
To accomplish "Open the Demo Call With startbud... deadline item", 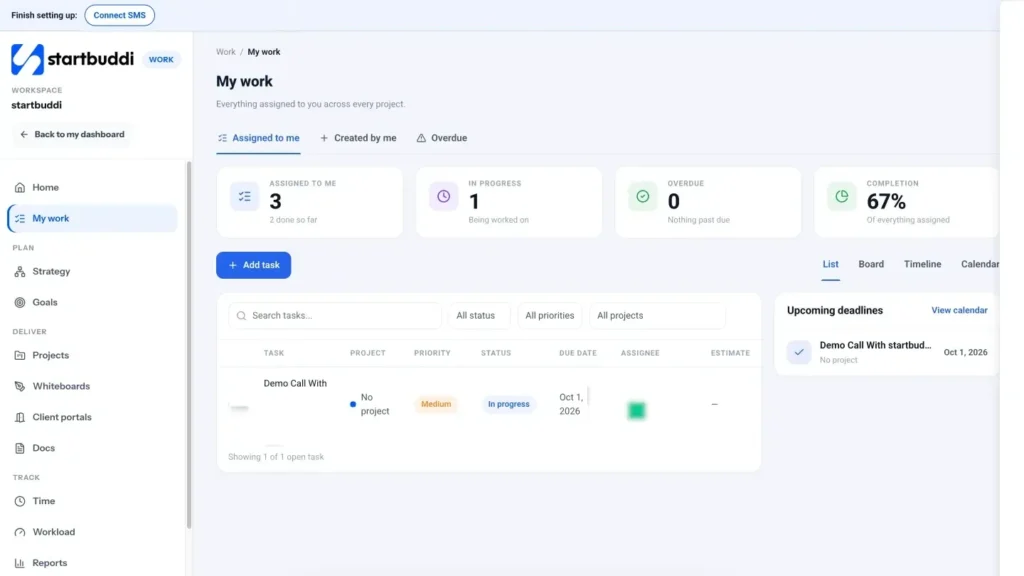I will [887, 352].
